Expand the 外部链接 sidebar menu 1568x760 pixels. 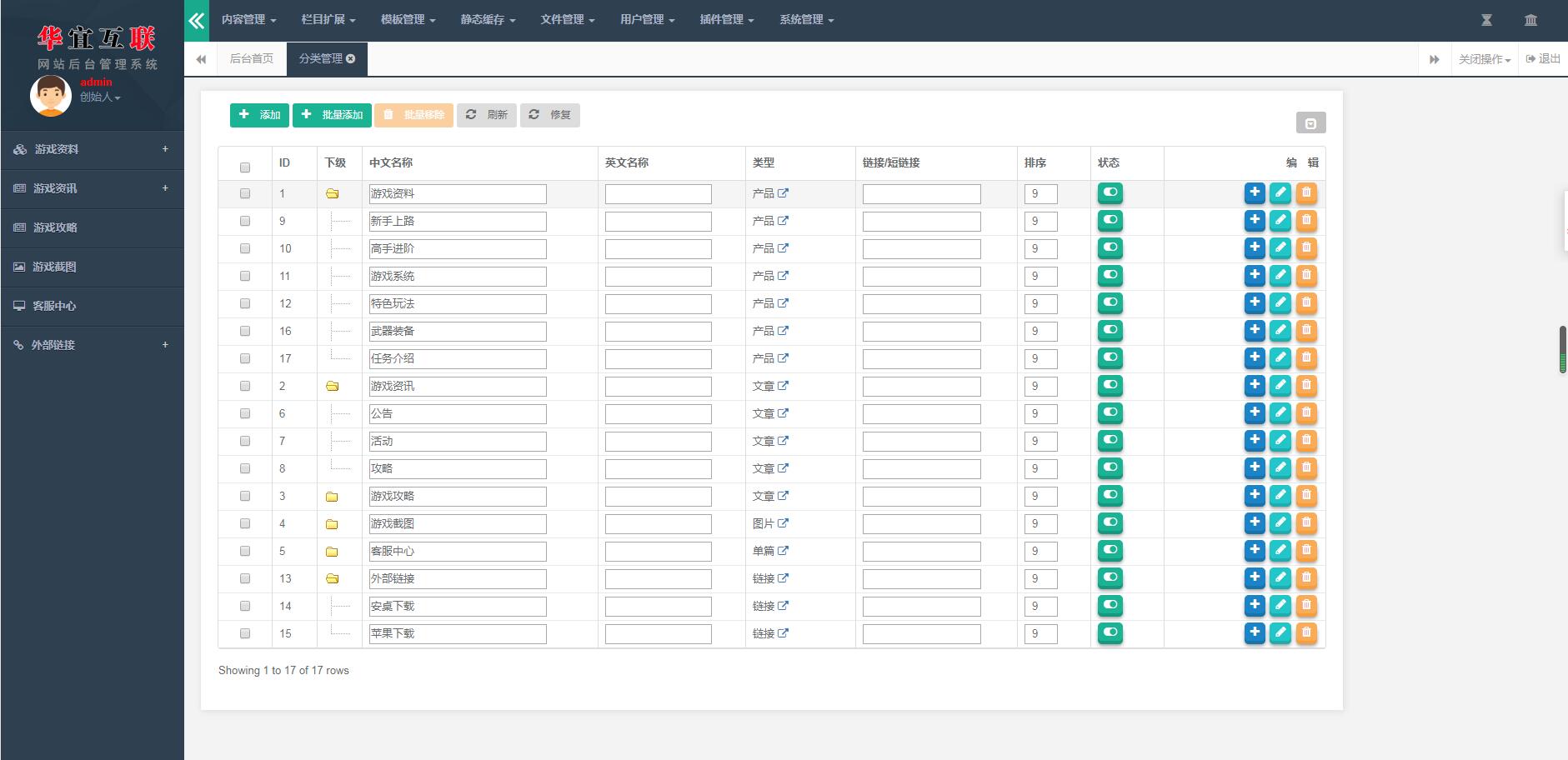click(92, 345)
